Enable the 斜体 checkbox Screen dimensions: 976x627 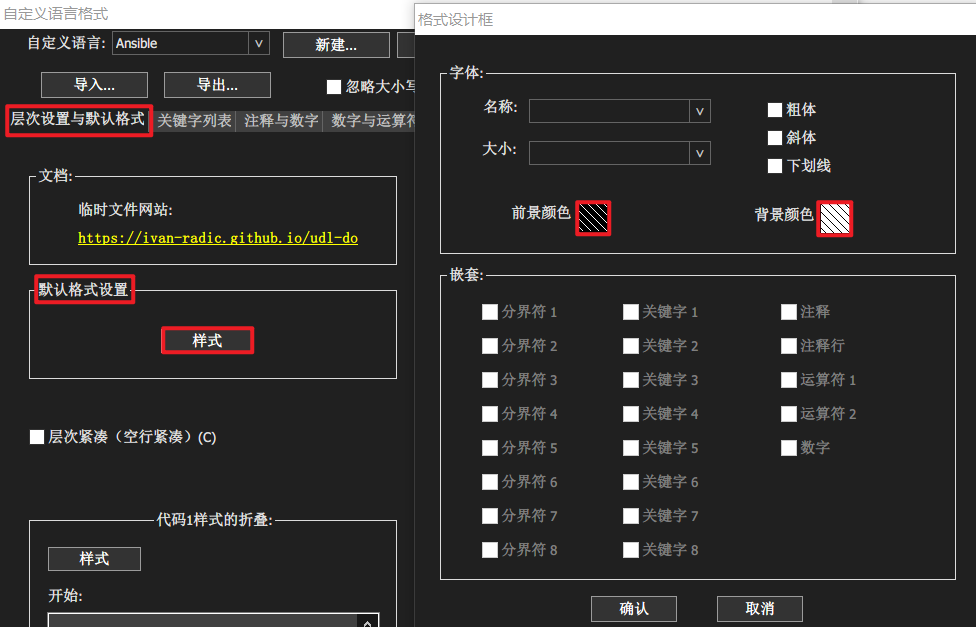pyautogui.click(x=775, y=137)
